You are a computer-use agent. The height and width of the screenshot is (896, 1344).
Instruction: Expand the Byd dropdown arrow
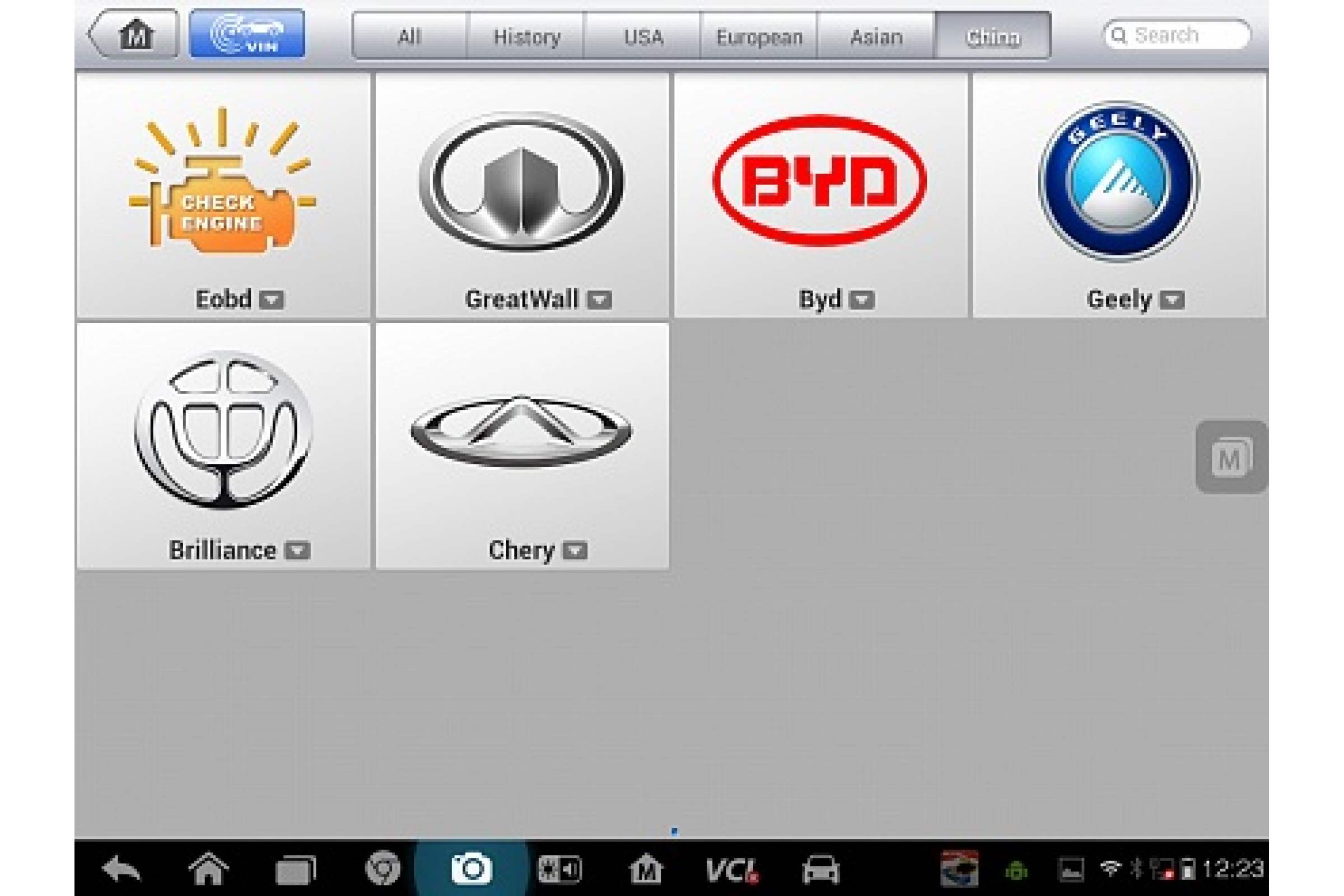click(862, 300)
